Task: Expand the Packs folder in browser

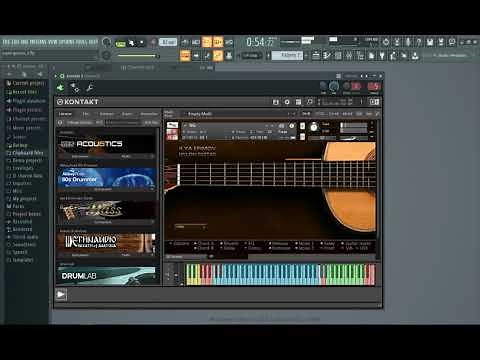Action: coord(15,206)
